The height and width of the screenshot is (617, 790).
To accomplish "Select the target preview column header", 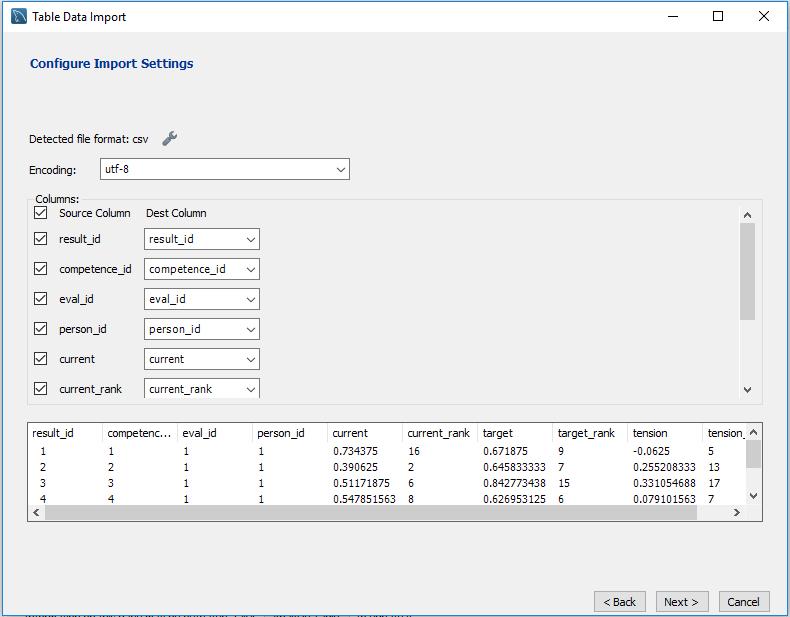I will (515, 433).
